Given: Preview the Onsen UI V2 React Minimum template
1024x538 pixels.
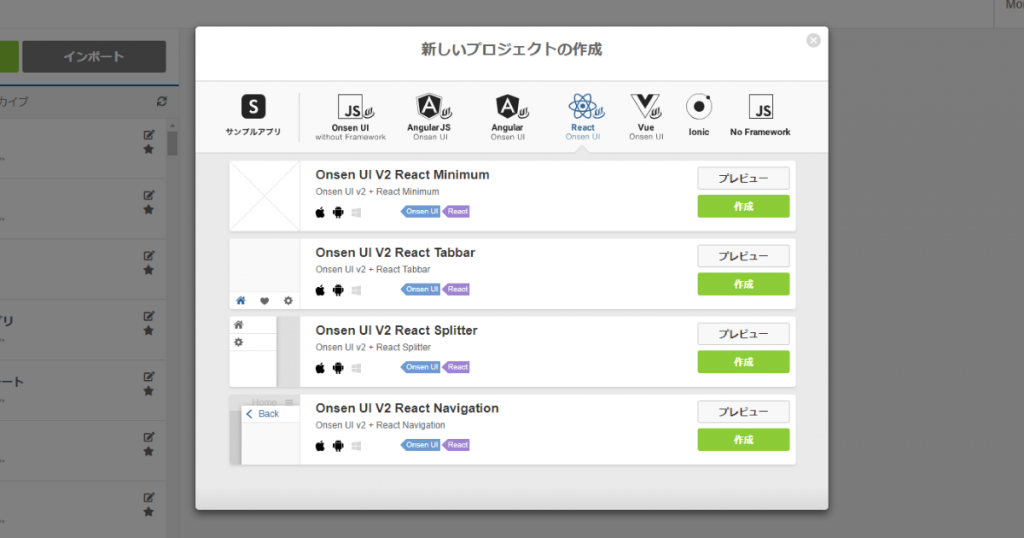Looking at the screenshot, I should (x=743, y=178).
